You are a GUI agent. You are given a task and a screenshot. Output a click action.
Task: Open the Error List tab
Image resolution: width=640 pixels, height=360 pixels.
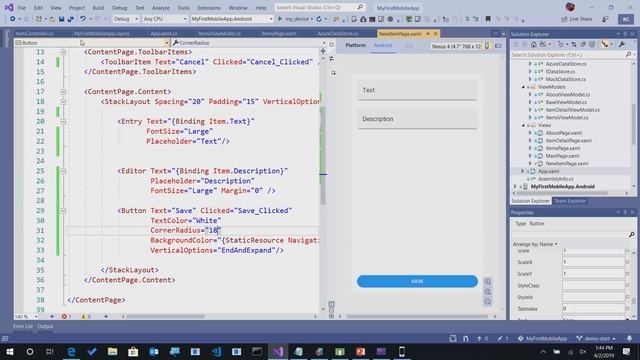(x=22, y=326)
